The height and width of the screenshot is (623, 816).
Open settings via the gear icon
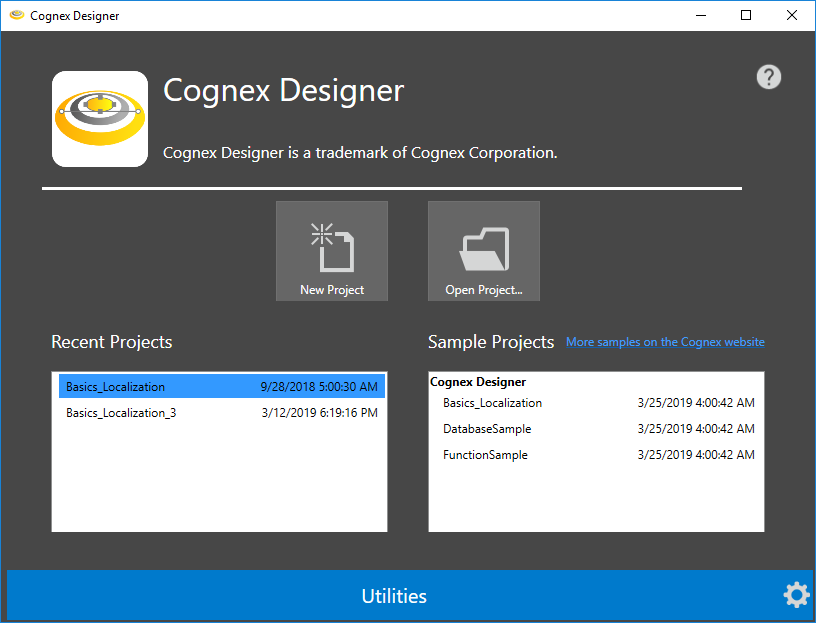tap(796, 595)
